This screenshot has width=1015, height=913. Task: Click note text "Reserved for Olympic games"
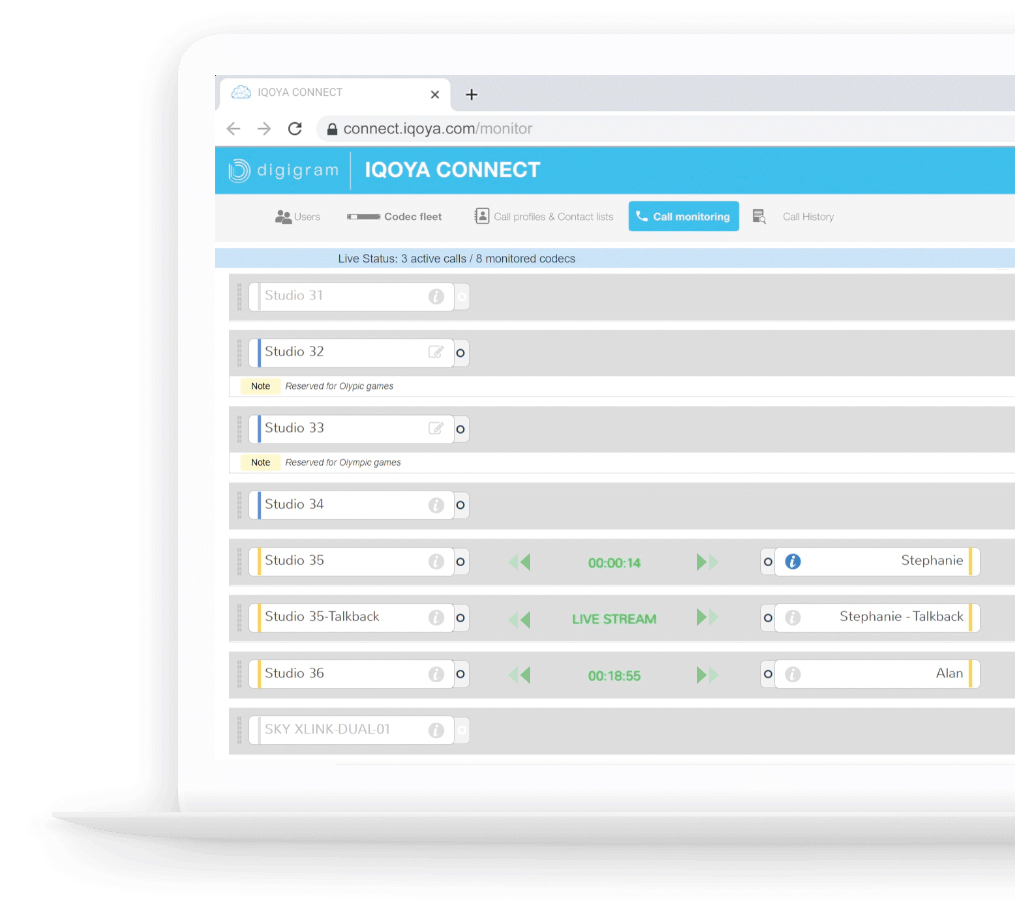pyautogui.click(x=343, y=463)
